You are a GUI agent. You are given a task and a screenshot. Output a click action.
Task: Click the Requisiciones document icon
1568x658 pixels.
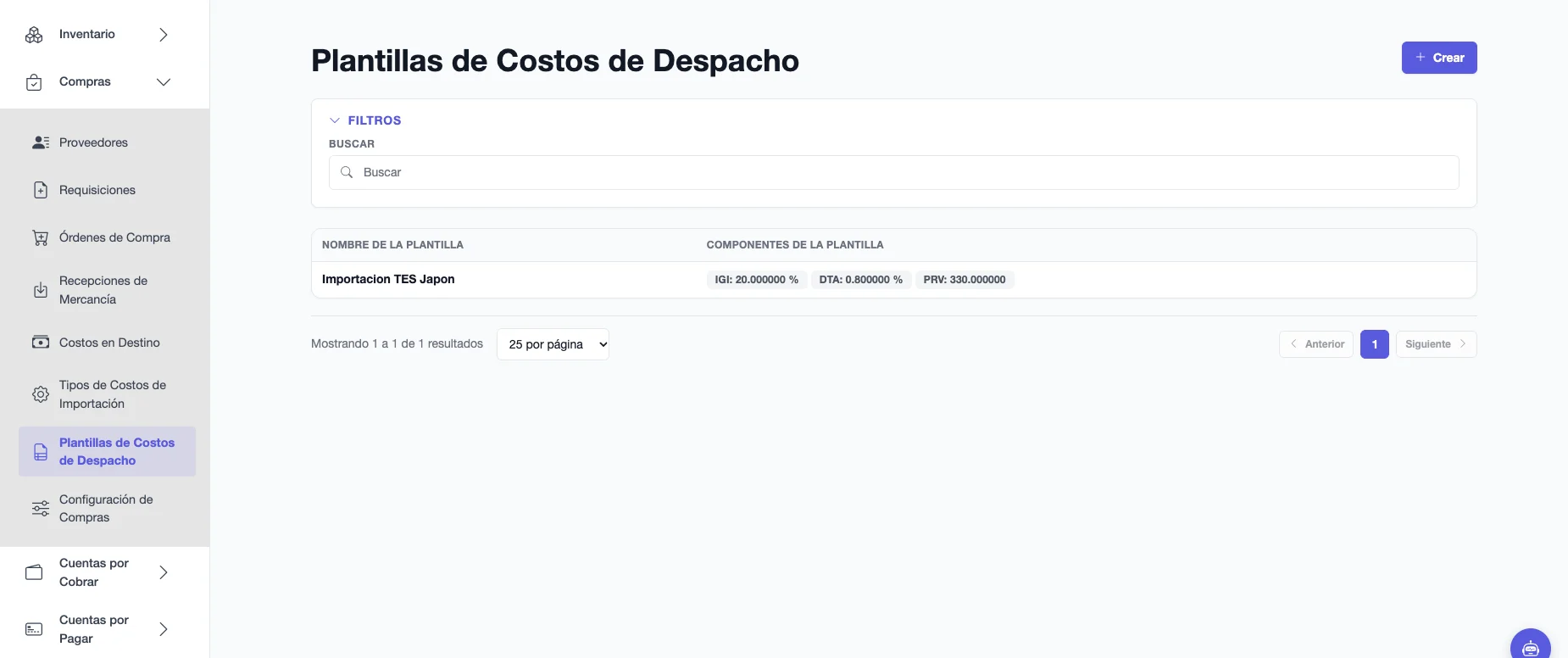click(41, 190)
